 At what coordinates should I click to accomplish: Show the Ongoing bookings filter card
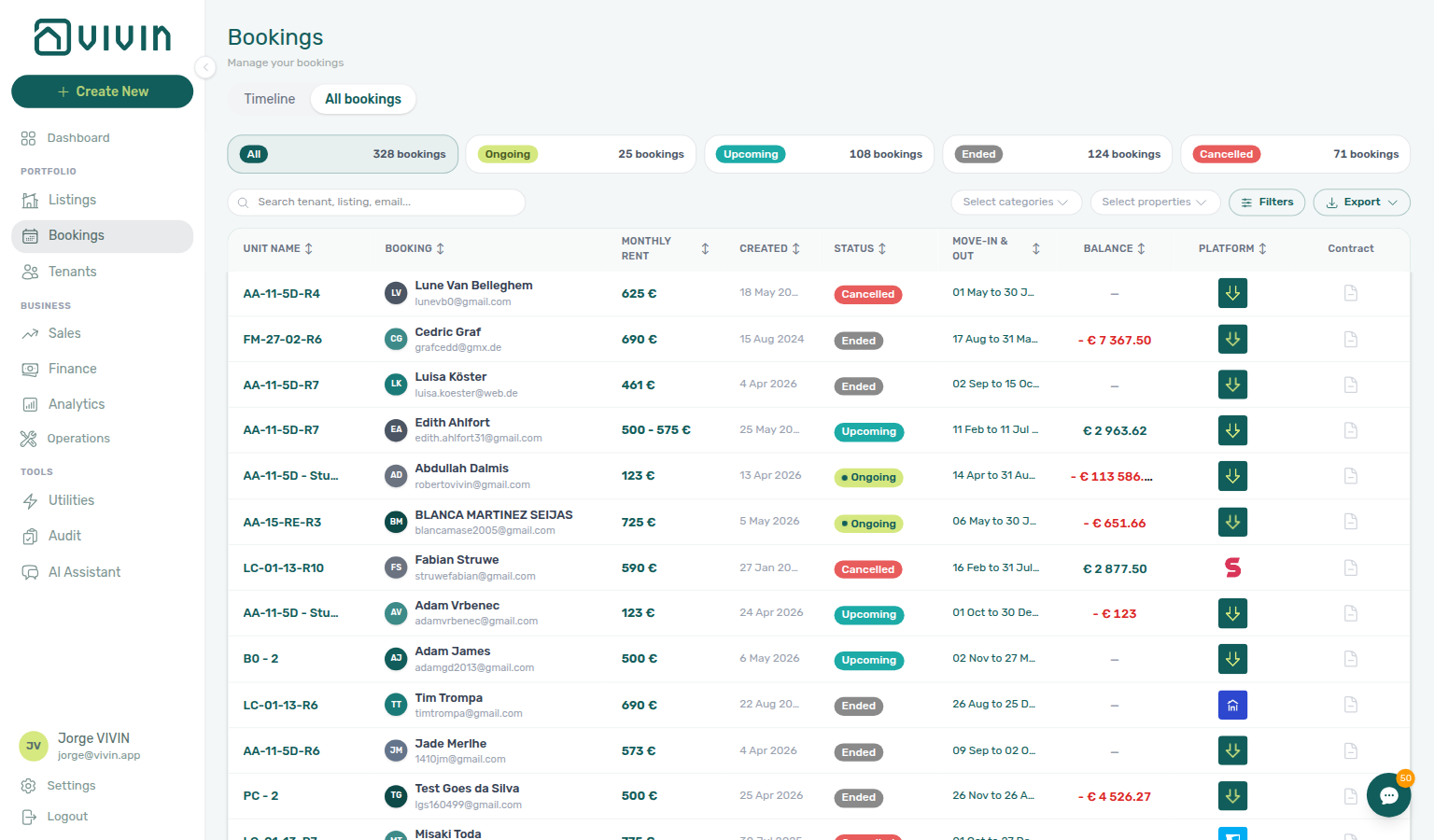click(x=581, y=154)
